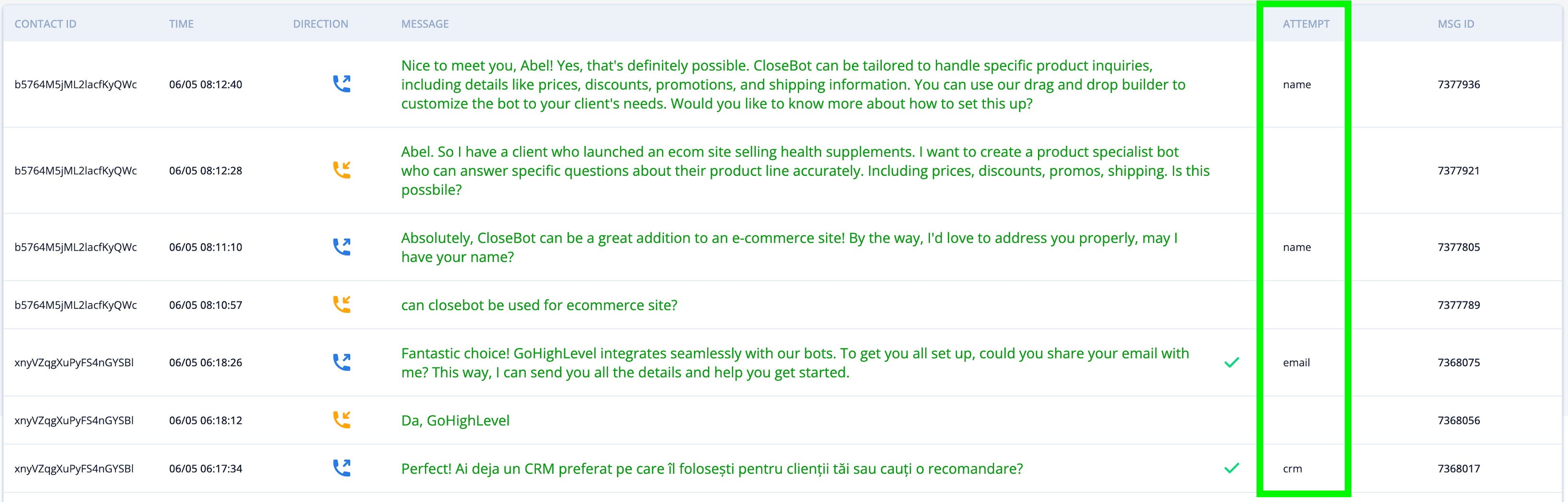
Task: Click green checkmark next to email attempt
Action: tap(1232, 363)
